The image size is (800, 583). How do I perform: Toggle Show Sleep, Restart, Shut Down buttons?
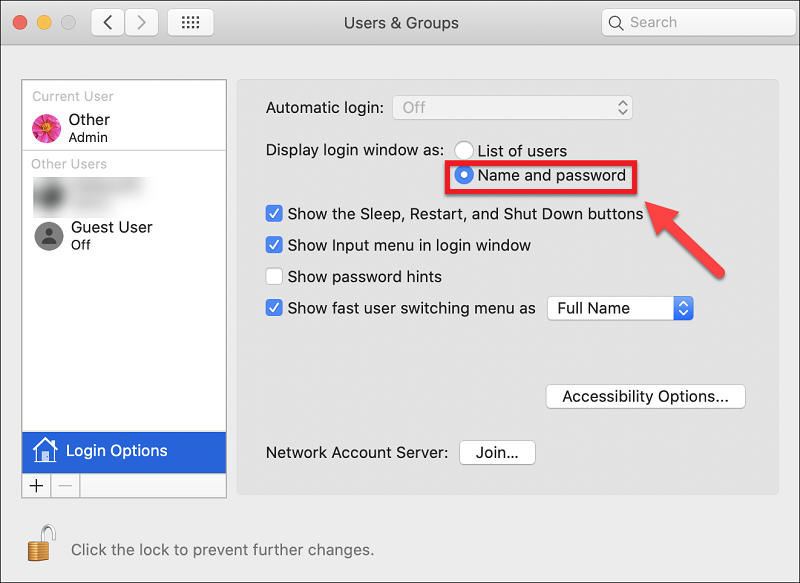click(x=274, y=214)
